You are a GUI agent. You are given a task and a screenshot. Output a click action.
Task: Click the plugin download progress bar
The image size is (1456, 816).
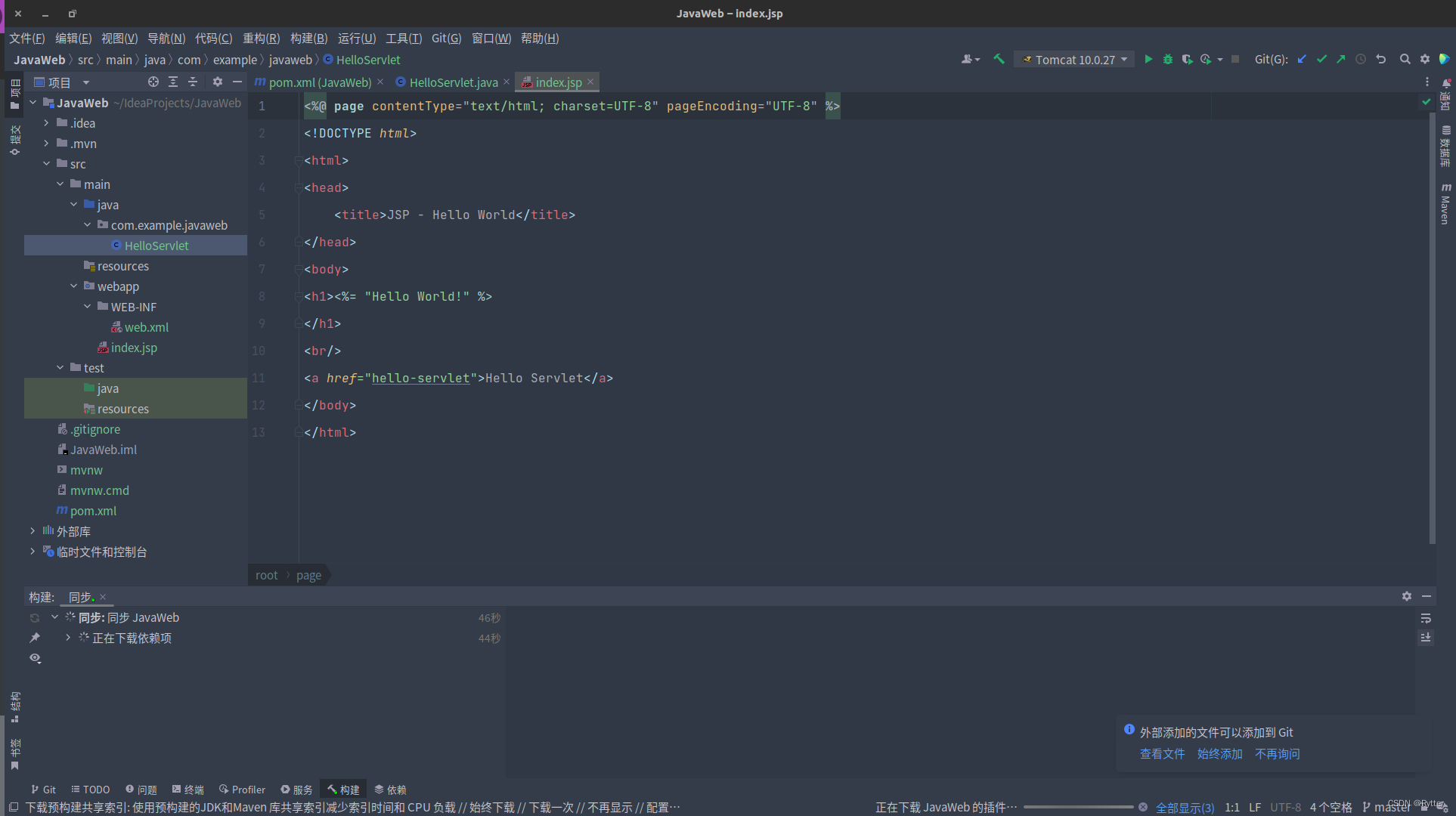(x=1078, y=807)
